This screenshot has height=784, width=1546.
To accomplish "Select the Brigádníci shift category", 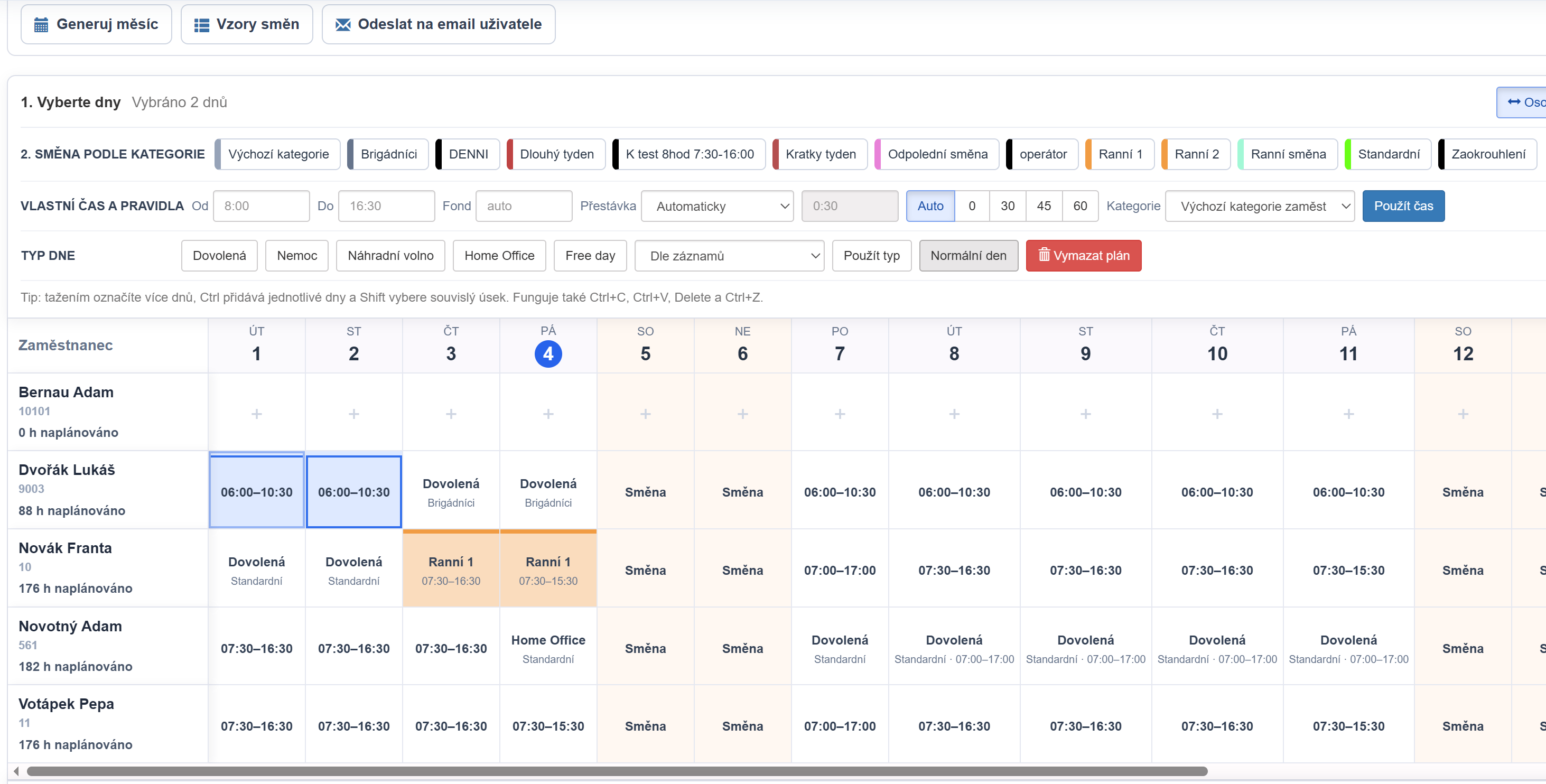I will [388, 154].
